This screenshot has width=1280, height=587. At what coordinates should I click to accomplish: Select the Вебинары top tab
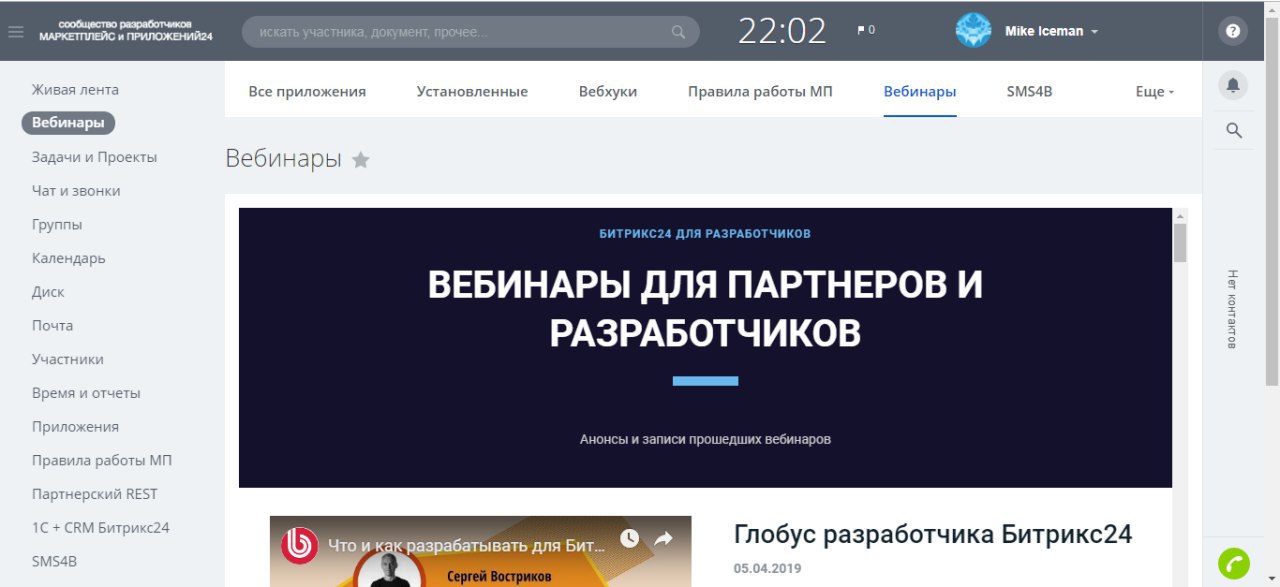pyautogui.click(x=920, y=91)
